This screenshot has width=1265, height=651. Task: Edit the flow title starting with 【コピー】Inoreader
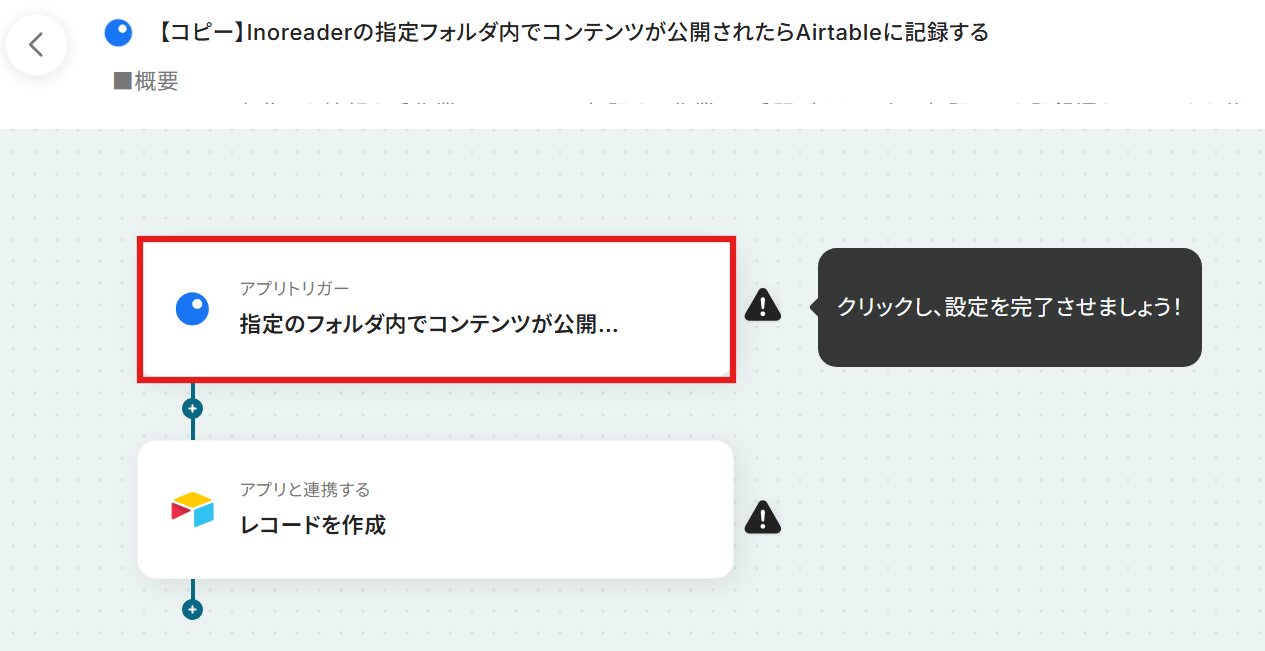pyautogui.click(x=573, y=33)
